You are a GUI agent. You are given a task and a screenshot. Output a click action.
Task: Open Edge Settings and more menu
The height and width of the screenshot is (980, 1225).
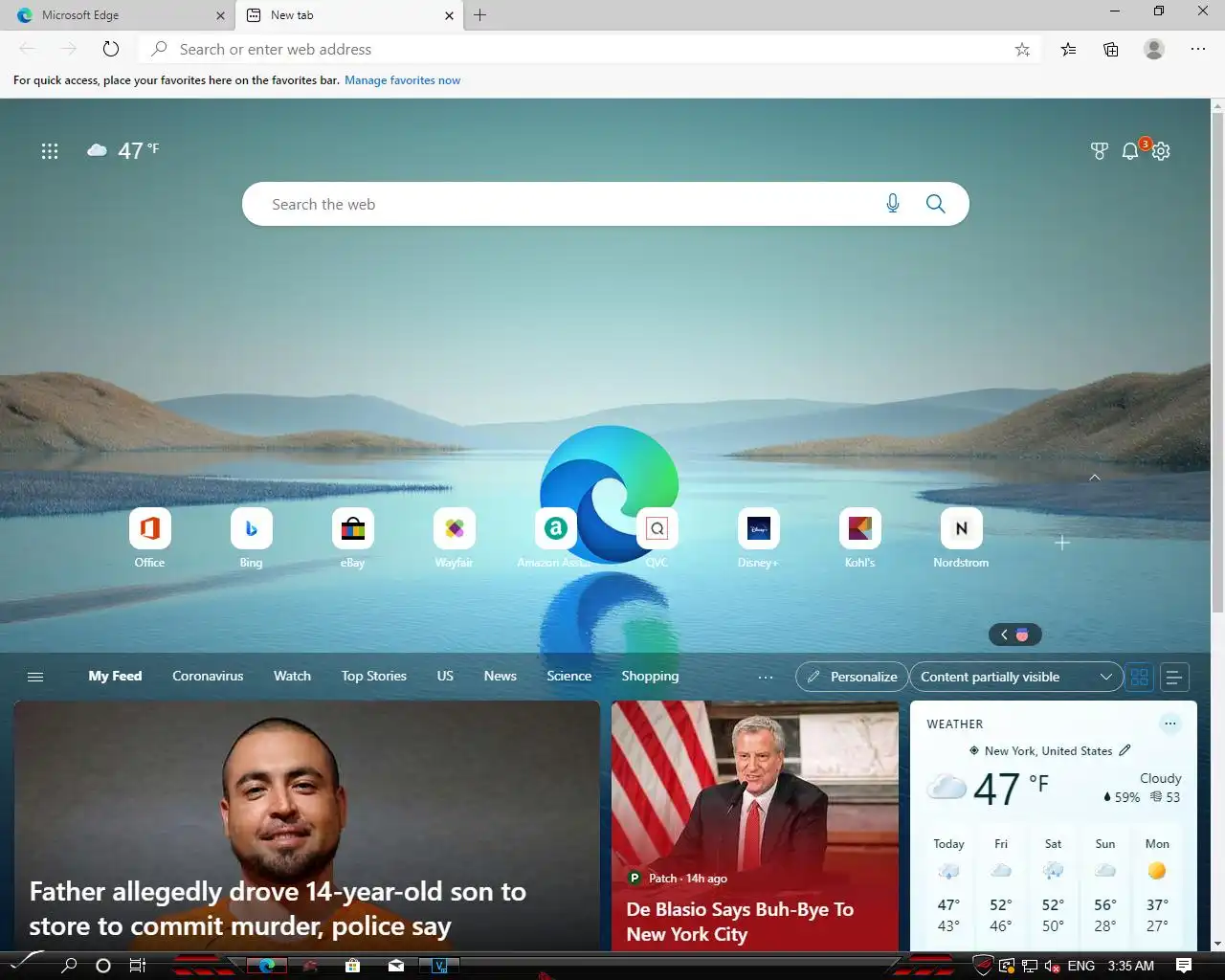(1197, 49)
